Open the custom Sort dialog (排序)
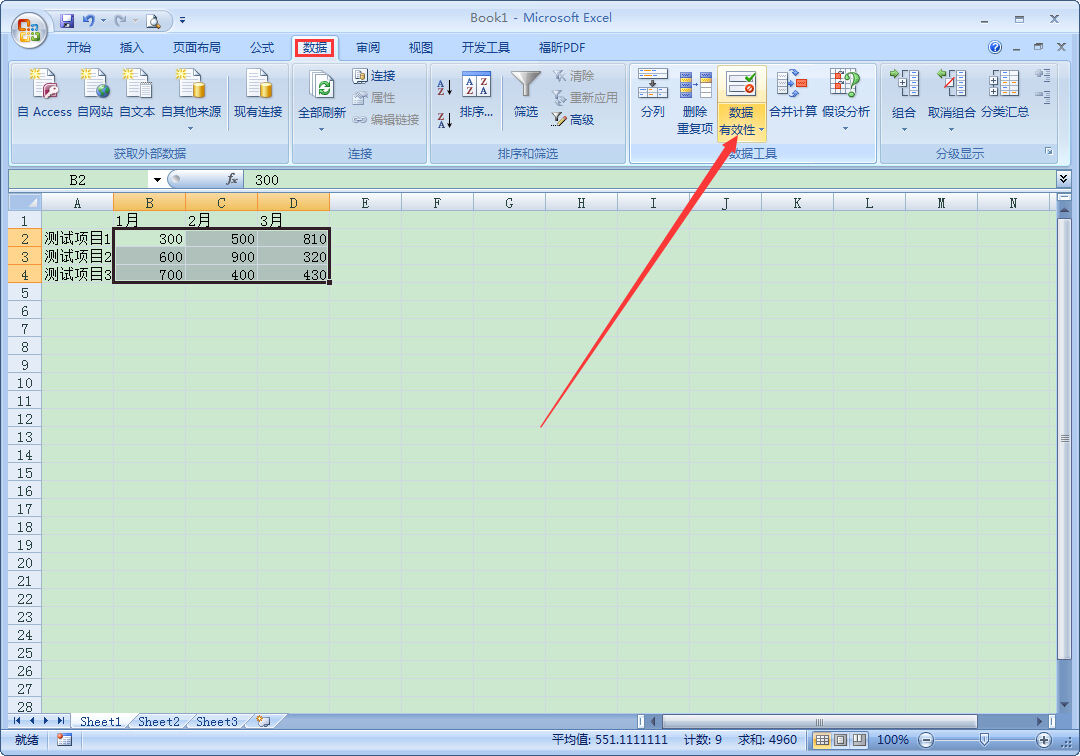Screen dimensions: 1080x756 (476, 94)
